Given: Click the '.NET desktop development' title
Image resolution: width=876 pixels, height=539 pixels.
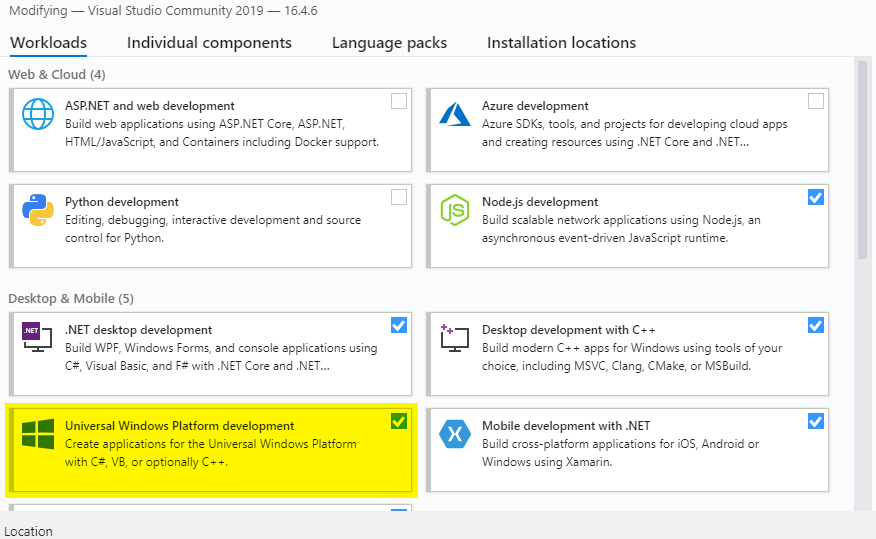Looking at the screenshot, I should (x=139, y=330).
